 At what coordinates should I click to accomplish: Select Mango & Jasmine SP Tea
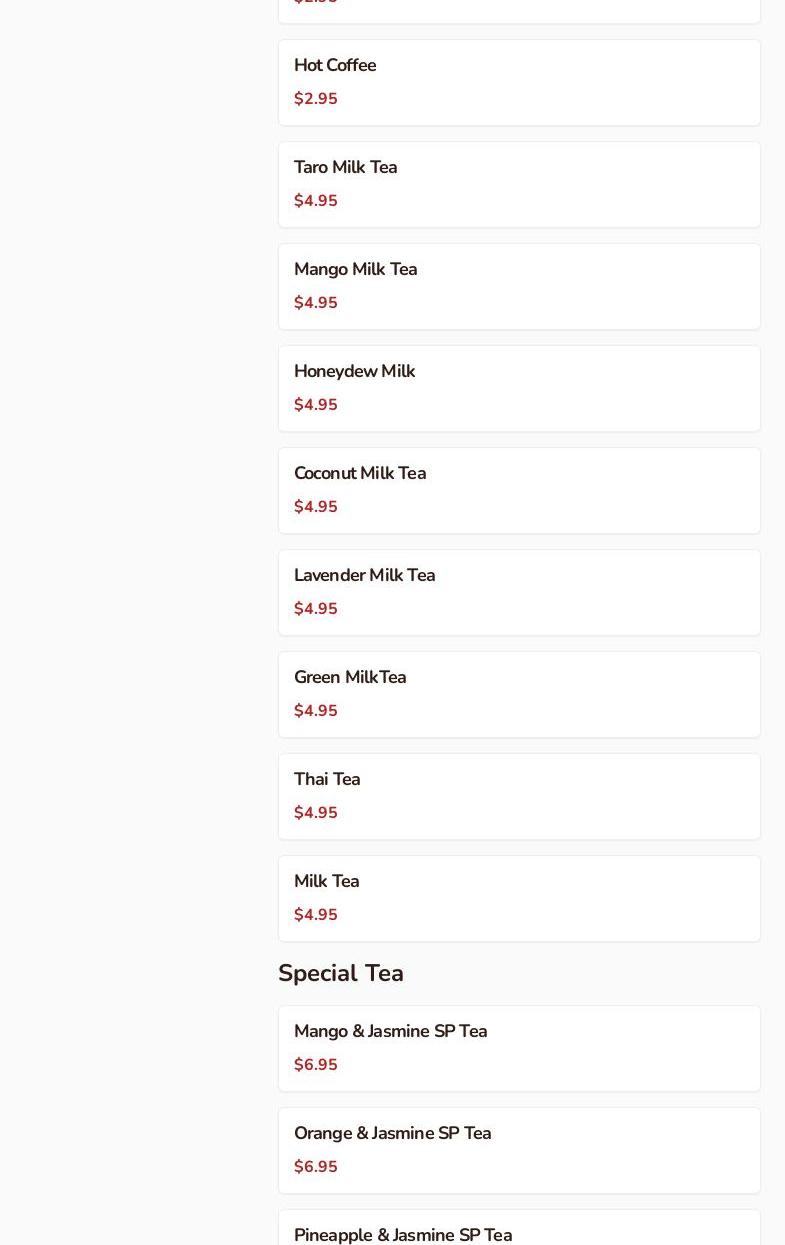point(519,1048)
